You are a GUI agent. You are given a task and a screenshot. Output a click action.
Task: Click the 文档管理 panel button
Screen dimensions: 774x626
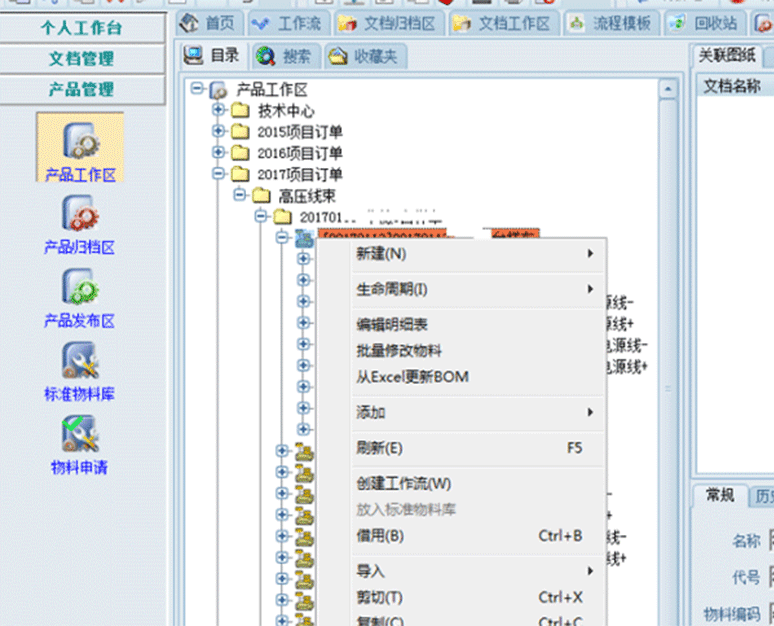[x=82, y=59]
